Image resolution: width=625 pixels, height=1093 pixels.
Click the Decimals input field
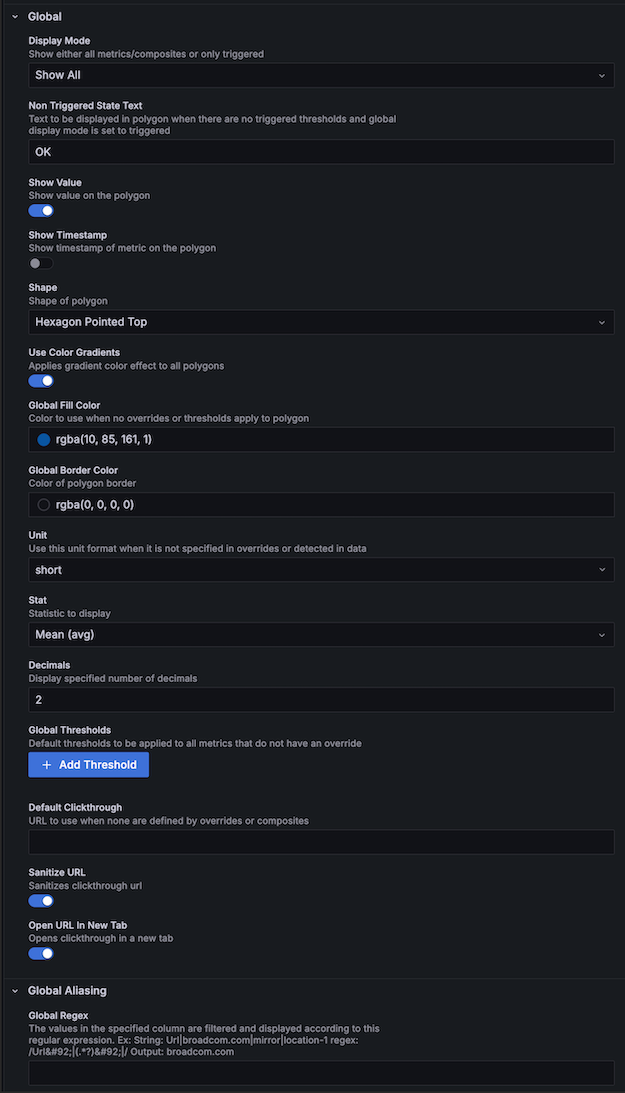coord(321,700)
